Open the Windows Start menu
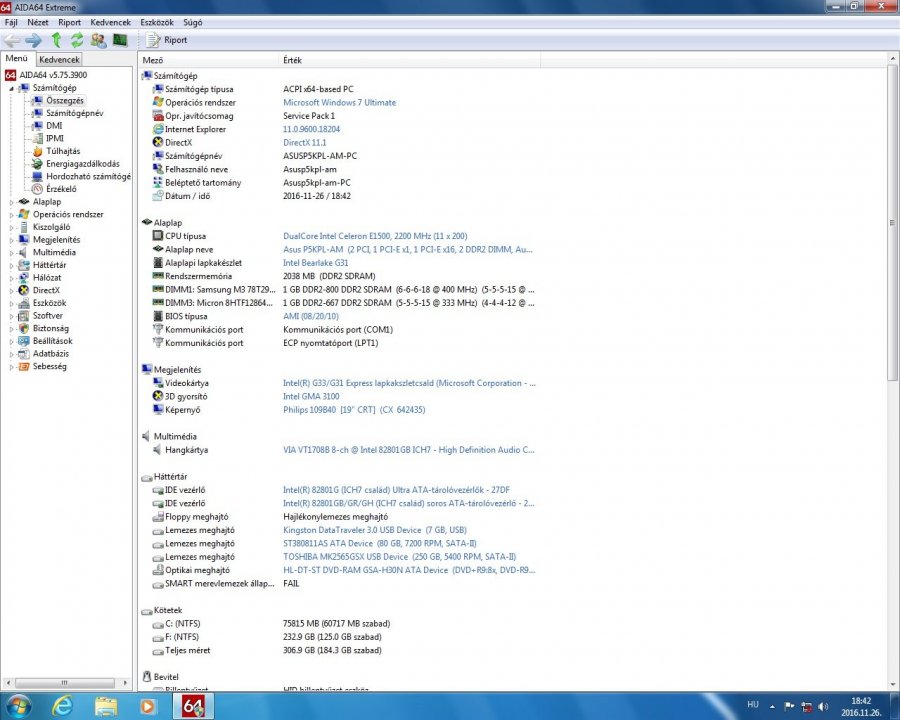Viewport: 900px width, 720px height. click(x=17, y=706)
